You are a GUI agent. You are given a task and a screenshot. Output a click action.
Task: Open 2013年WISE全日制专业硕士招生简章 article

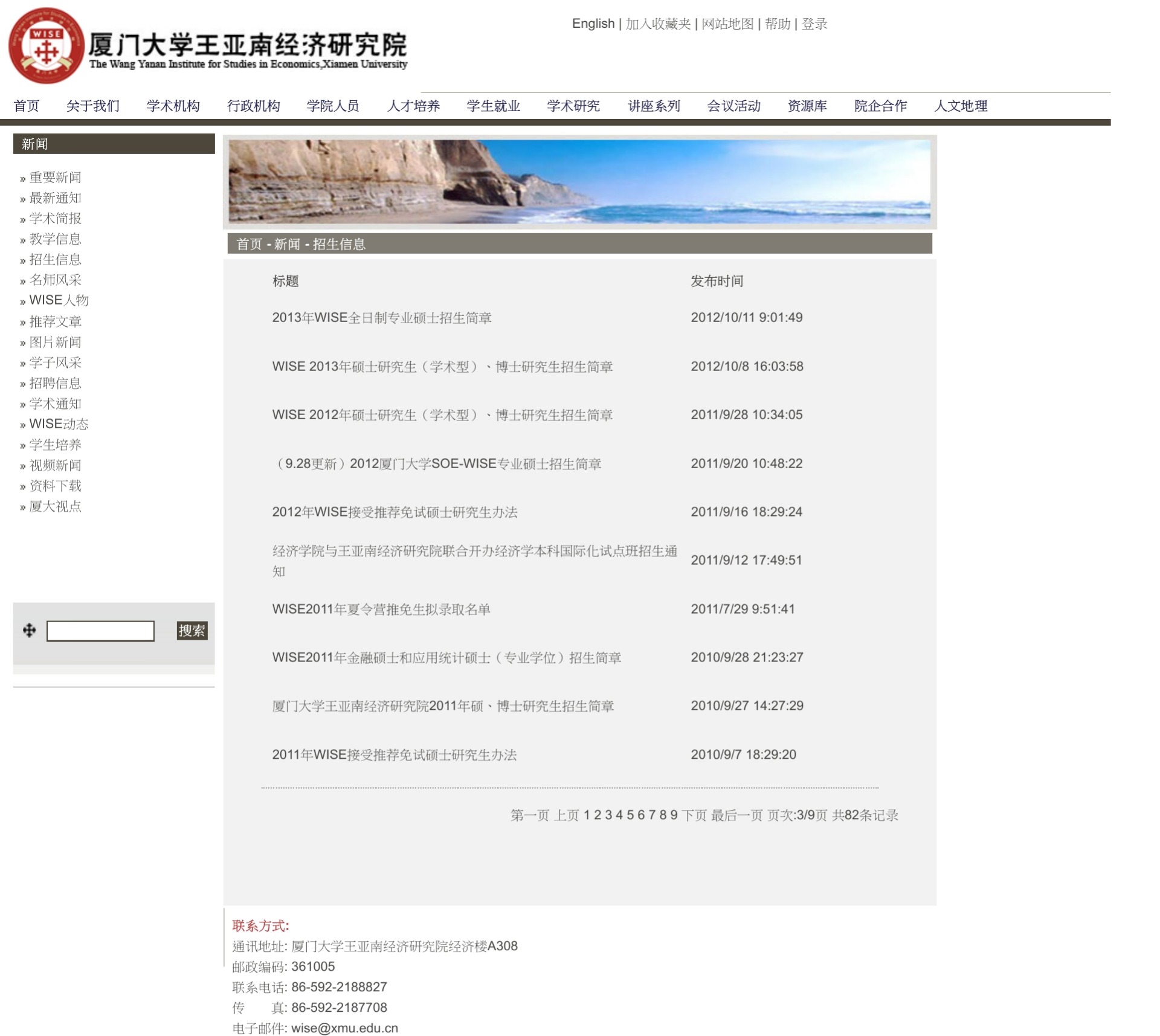[382, 318]
